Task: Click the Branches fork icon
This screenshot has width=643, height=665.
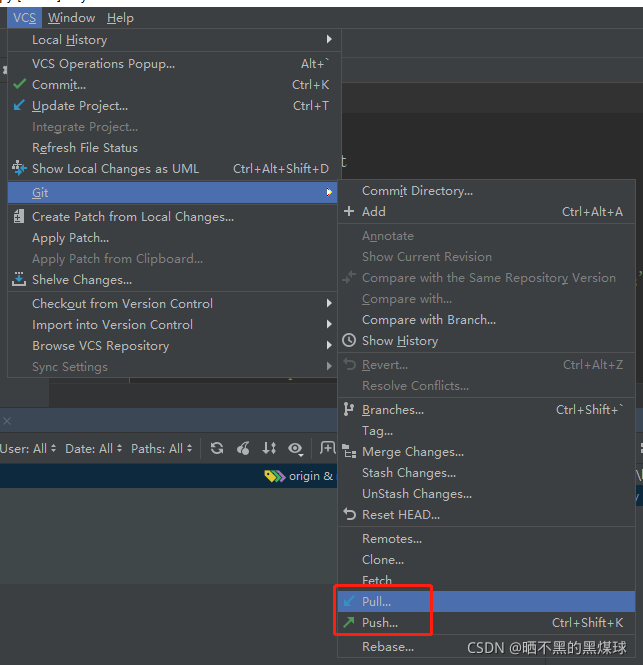Action: click(349, 409)
